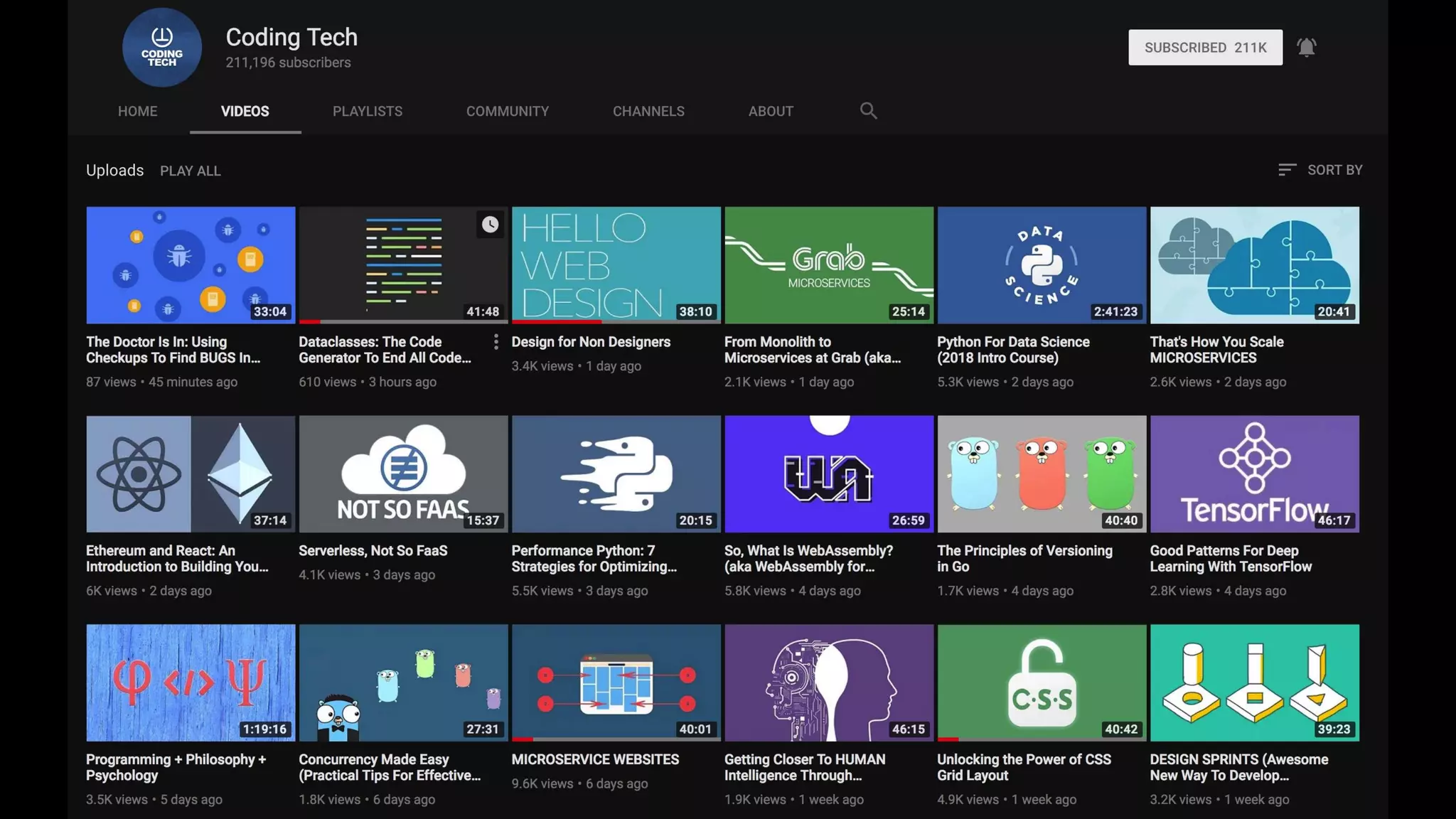The image size is (1456, 819).
Task: Click the Python For Data Science thumbnail
Action: pos(1041,264)
